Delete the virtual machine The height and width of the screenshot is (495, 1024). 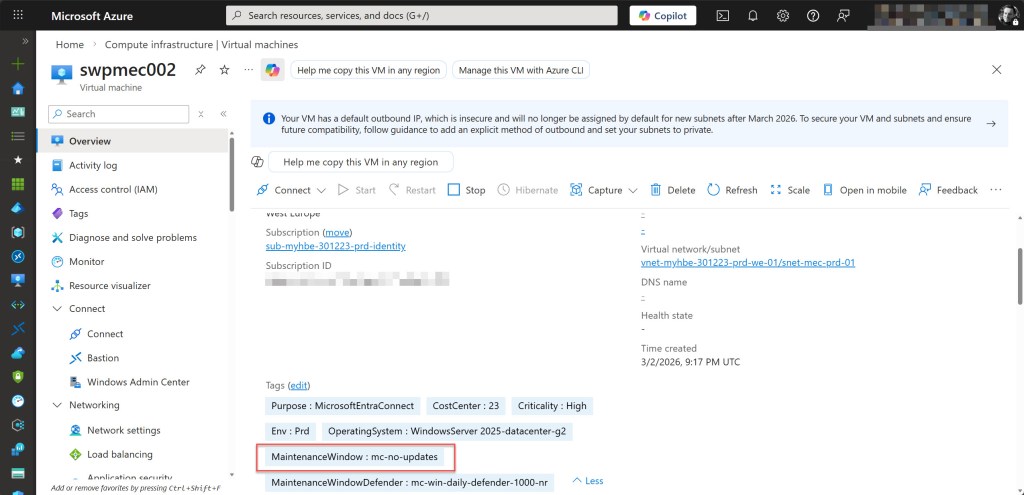pyautogui.click(x=672, y=190)
